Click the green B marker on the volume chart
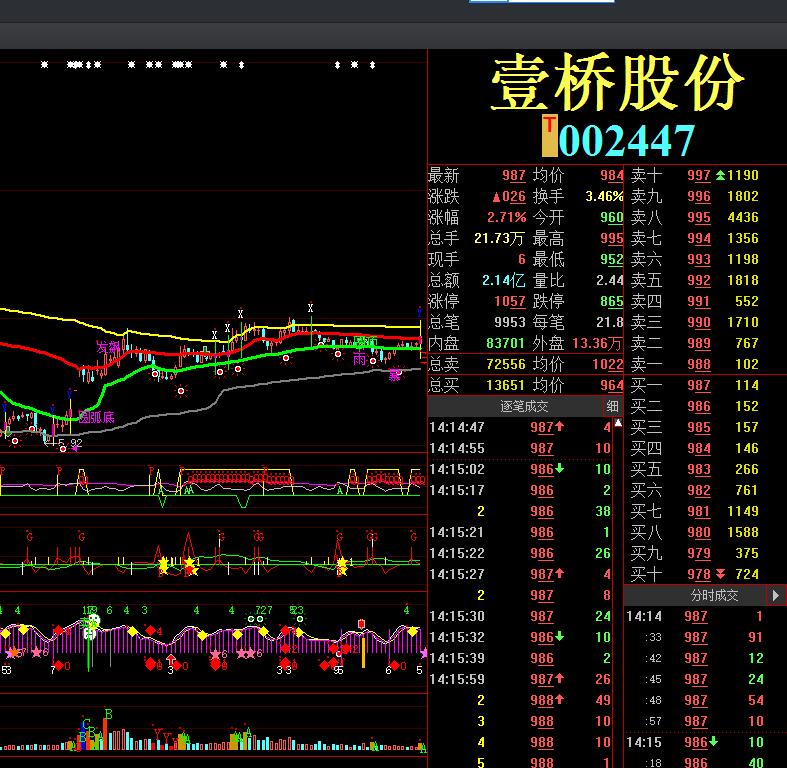This screenshot has width=787, height=768. 108,714
